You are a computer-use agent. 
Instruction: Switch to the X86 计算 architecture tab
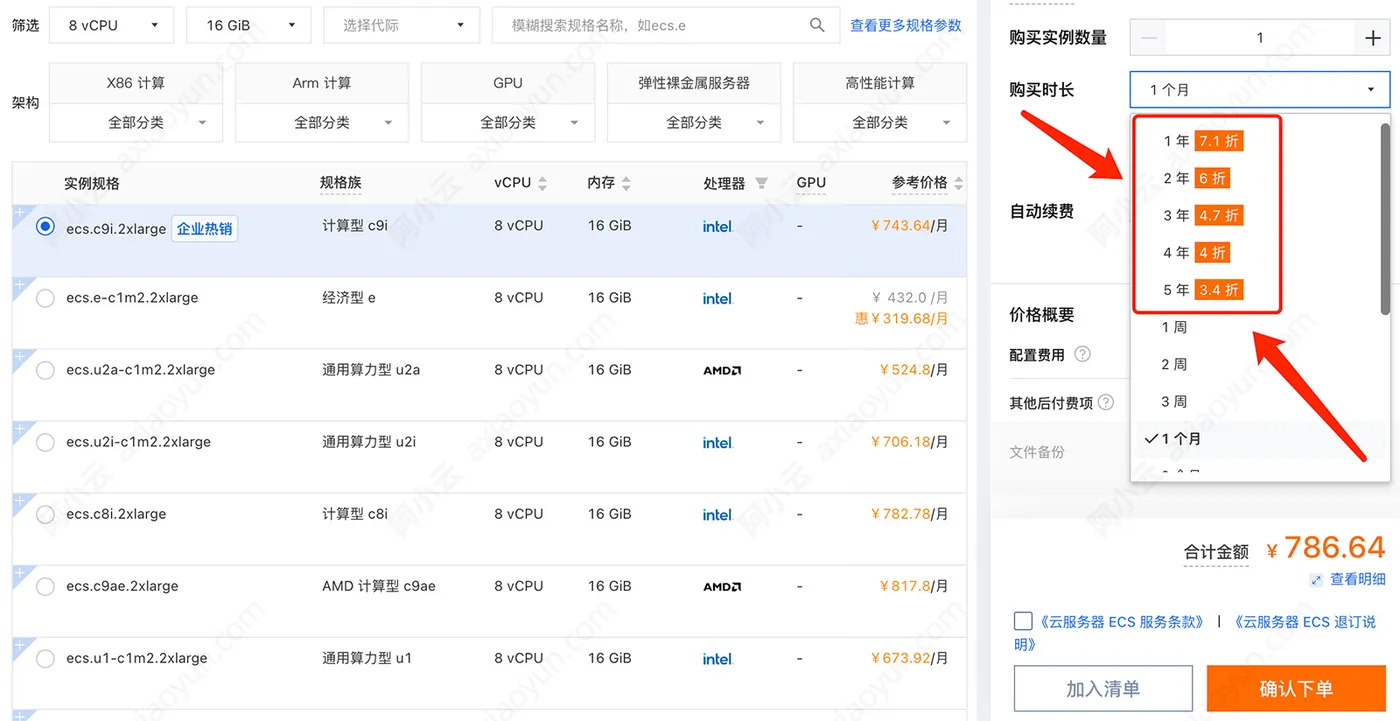pyautogui.click(x=136, y=83)
